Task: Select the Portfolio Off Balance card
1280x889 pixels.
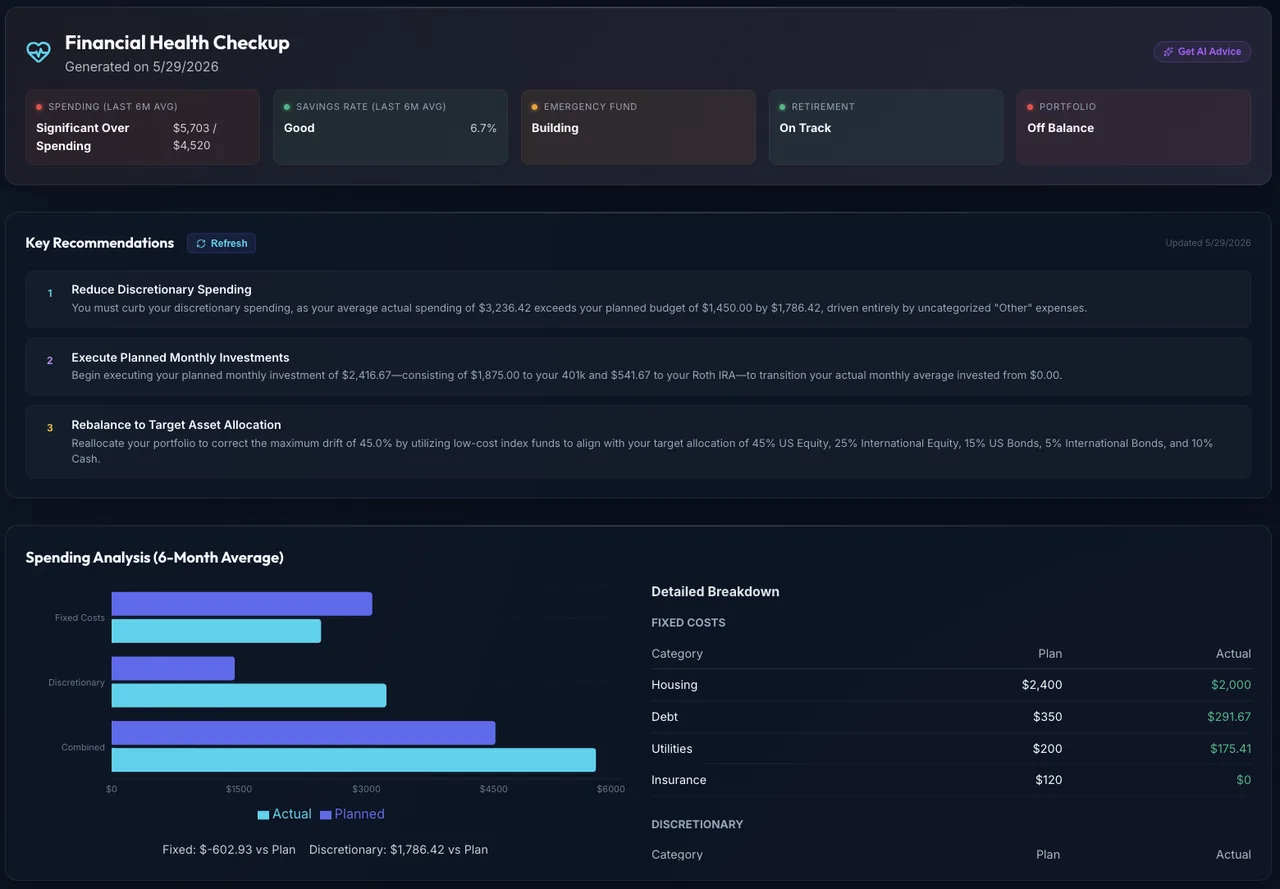Action: coord(1134,127)
